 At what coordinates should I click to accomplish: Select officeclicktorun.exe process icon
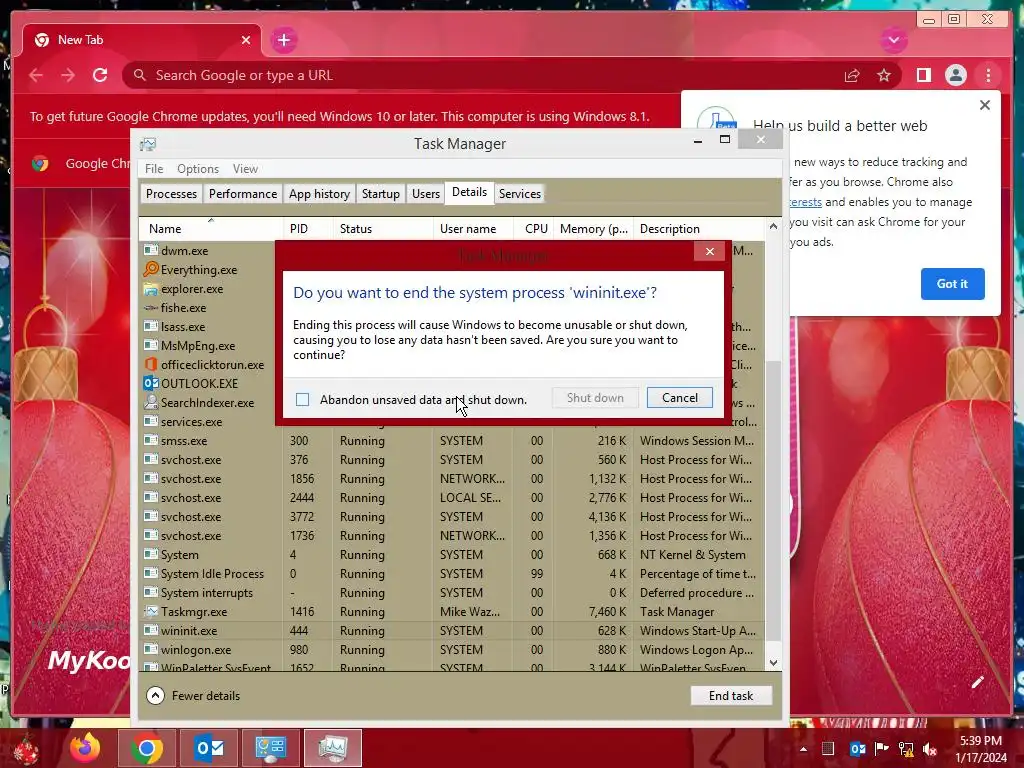point(151,364)
